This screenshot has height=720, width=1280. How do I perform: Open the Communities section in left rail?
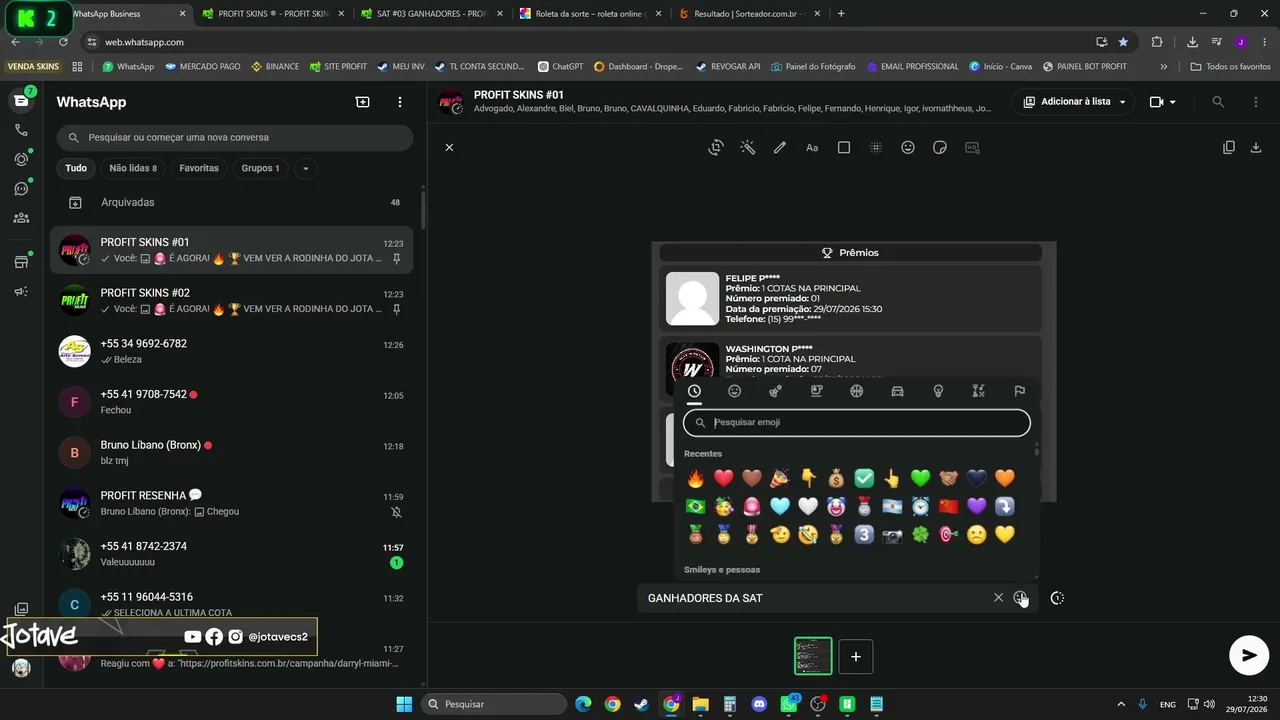(x=21, y=218)
